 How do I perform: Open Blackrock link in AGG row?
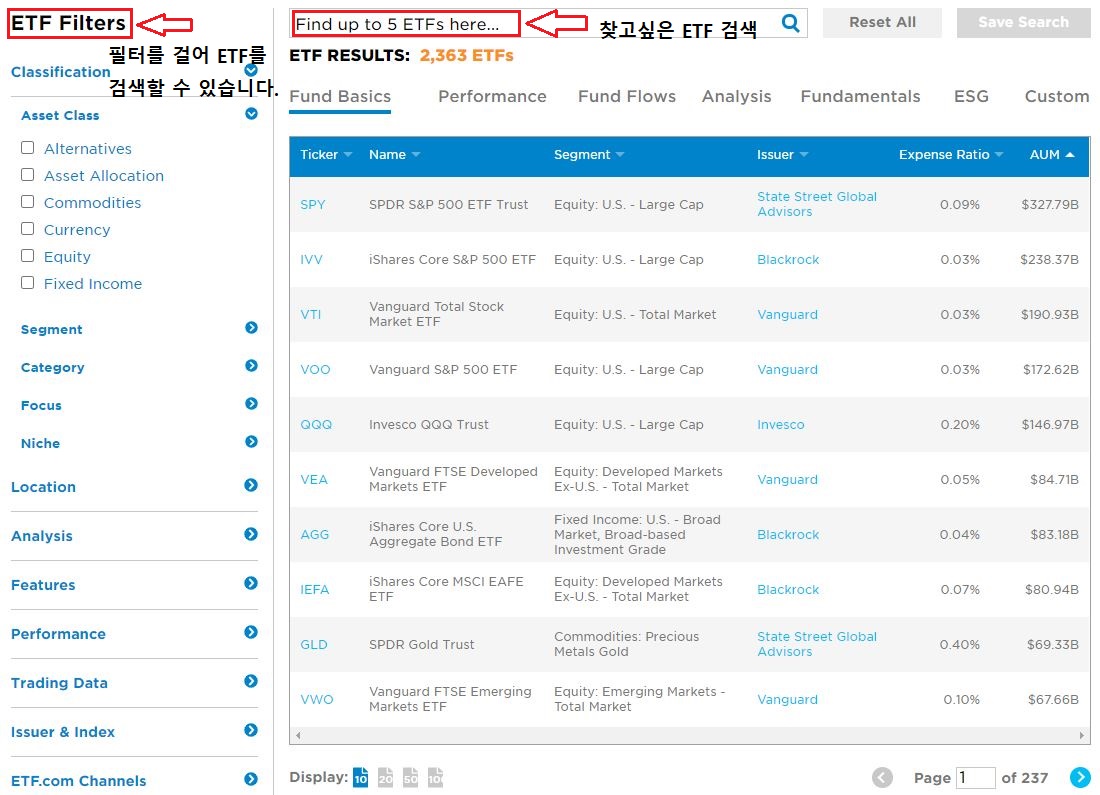click(788, 535)
